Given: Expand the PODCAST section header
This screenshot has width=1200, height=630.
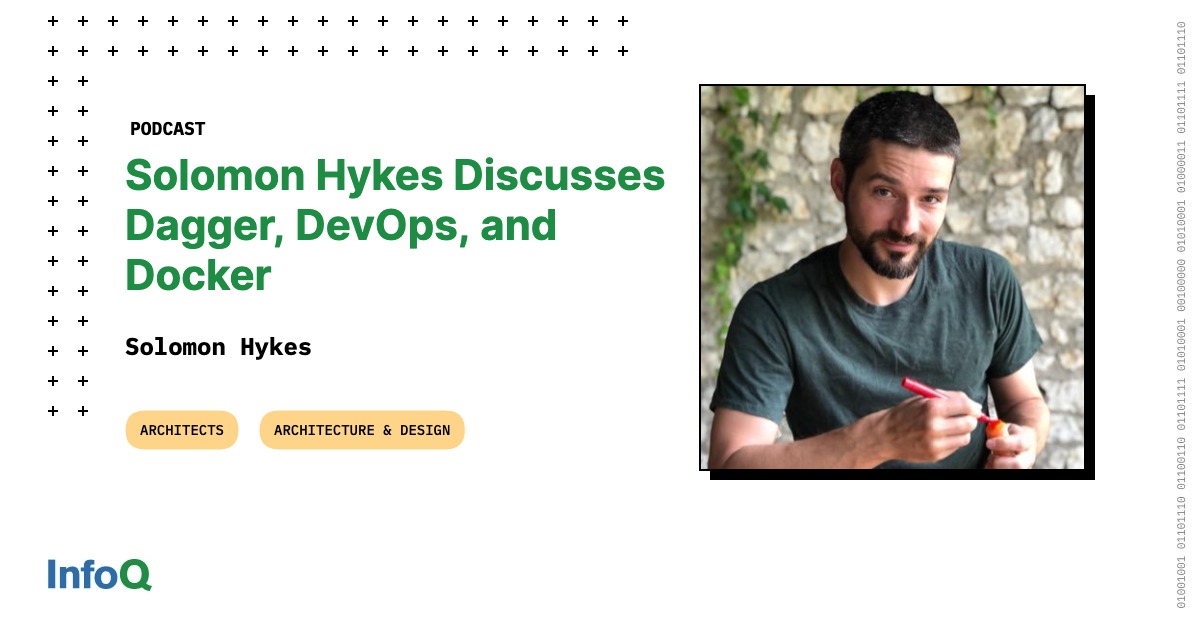Looking at the screenshot, I should [x=167, y=128].
